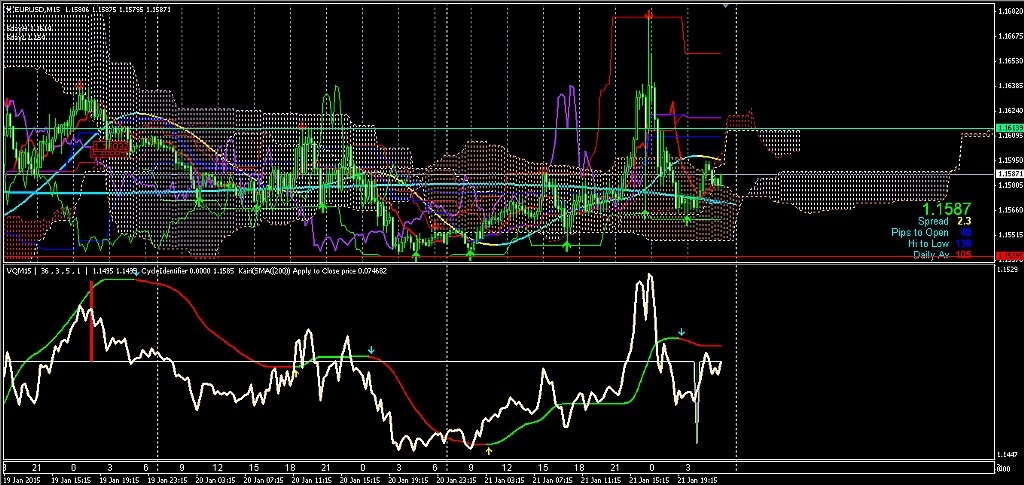Click the red 105 daily average value

click(963, 253)
